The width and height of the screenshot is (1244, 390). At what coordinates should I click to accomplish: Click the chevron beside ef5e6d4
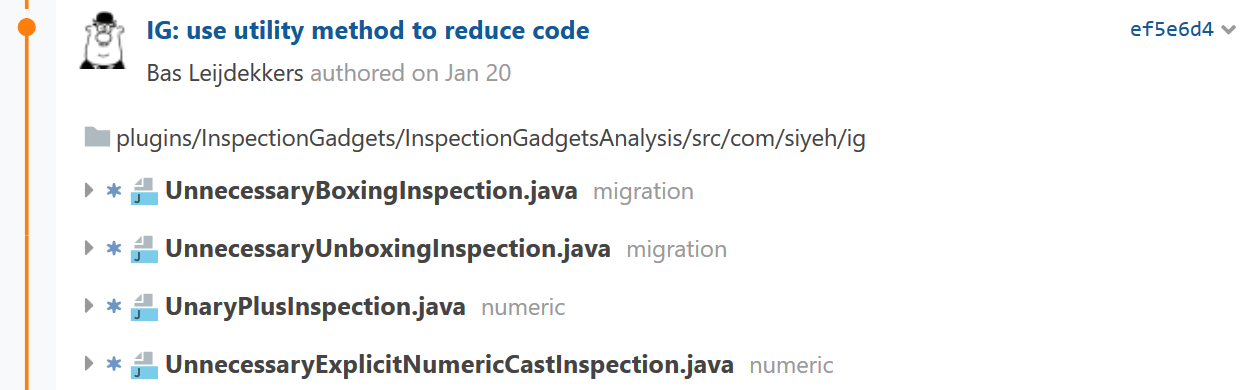coord(1228,30)
